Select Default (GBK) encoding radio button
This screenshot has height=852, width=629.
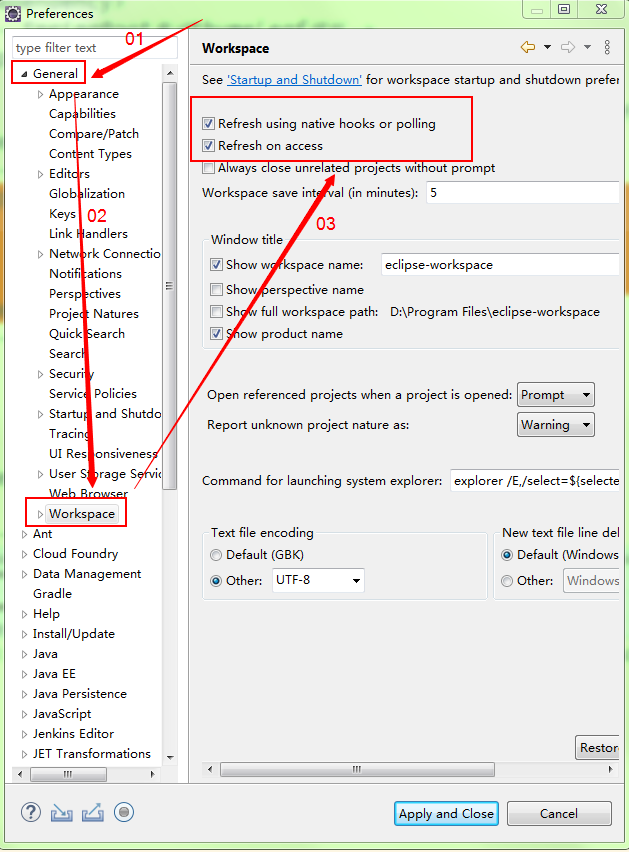(x=216, y=555)
